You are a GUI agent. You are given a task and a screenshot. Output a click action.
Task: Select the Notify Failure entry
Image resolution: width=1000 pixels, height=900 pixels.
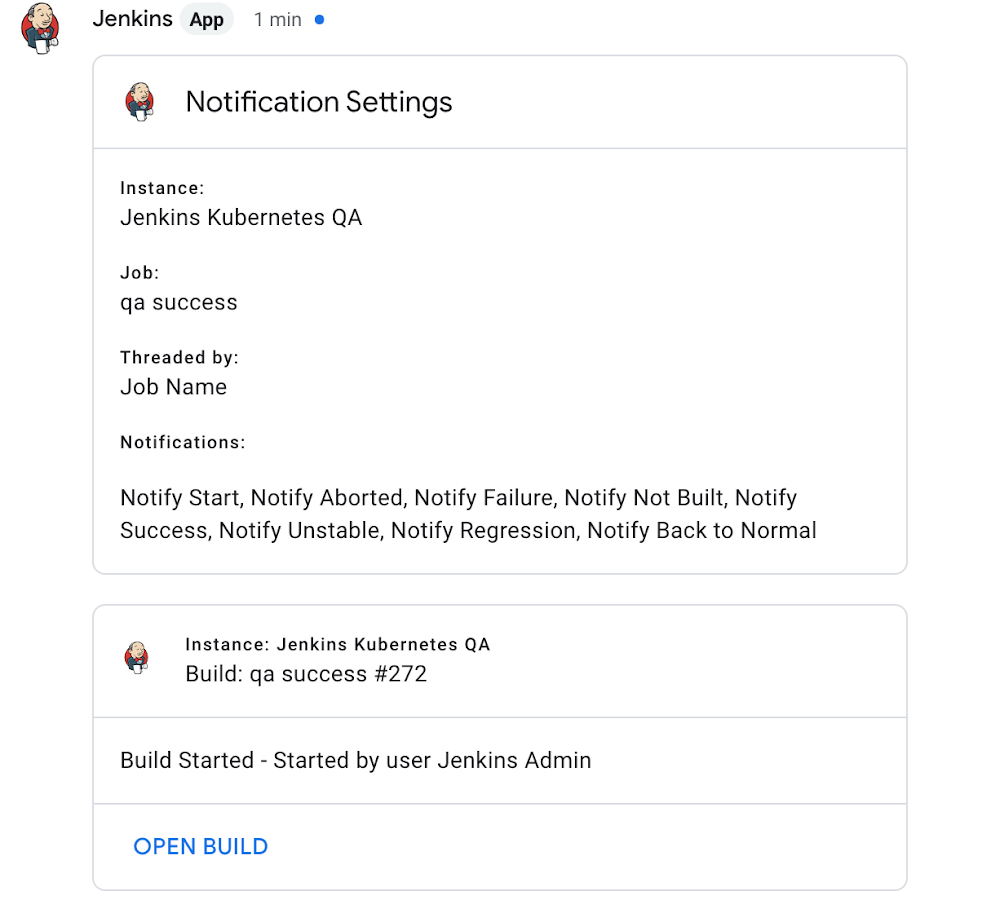488,497
